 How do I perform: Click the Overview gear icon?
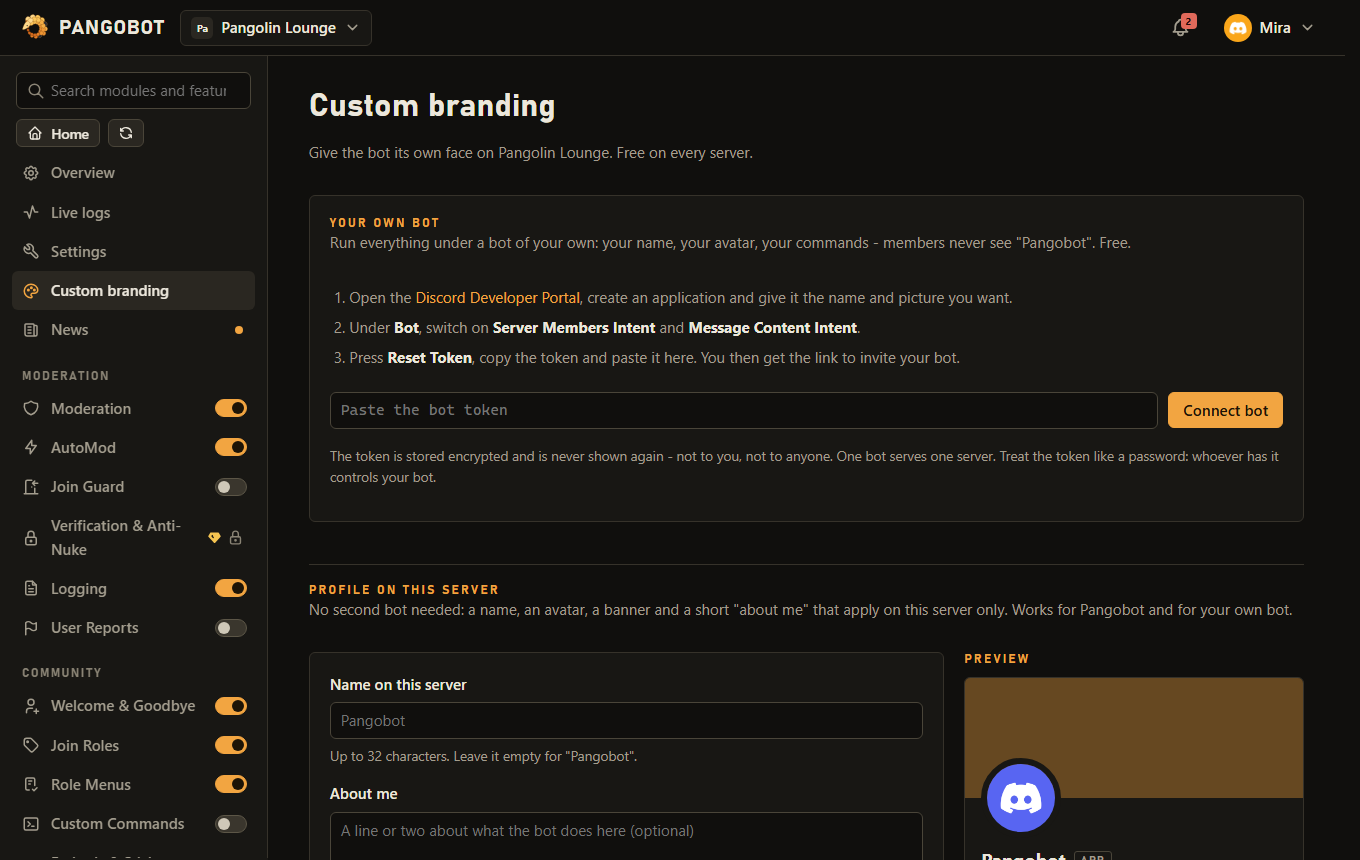pyautogui.click(x=31, y=173)
